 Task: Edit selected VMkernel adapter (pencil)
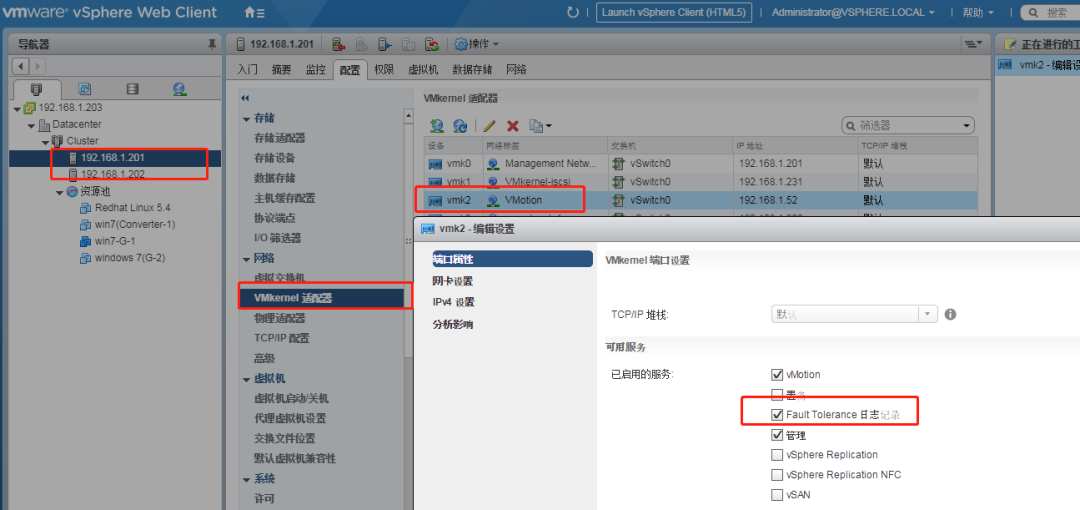click(x=489, y=125)
